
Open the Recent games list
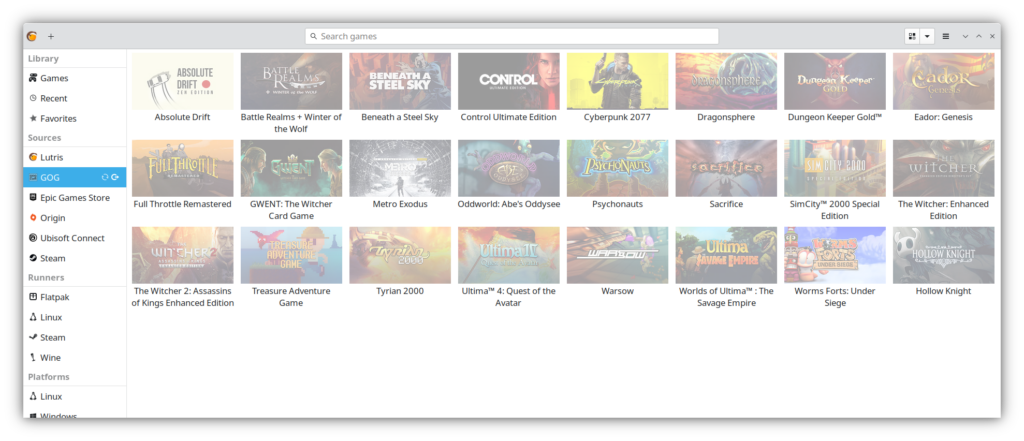click(53, 98)
